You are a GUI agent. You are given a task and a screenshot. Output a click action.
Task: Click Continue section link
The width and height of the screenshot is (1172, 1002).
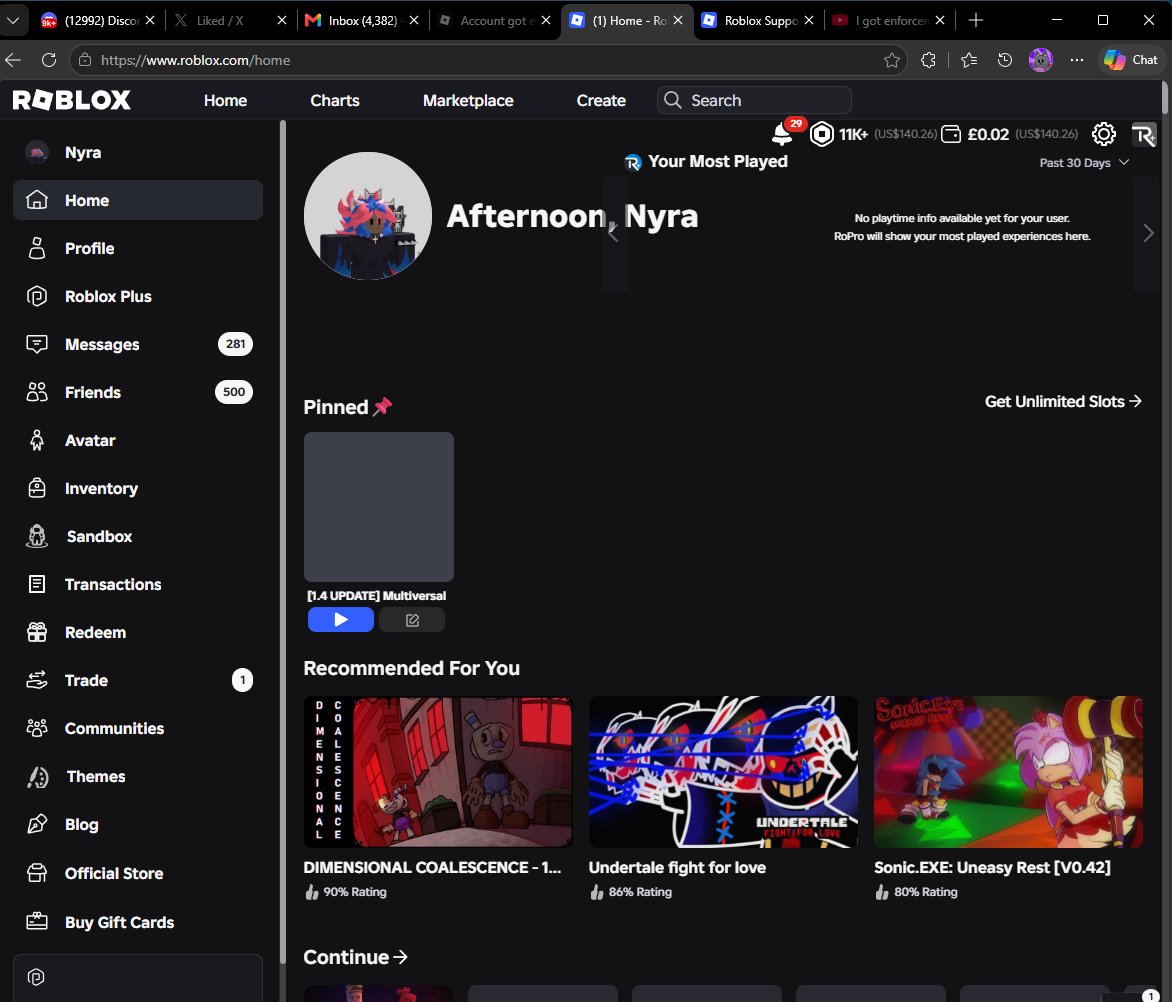point(355,957)
